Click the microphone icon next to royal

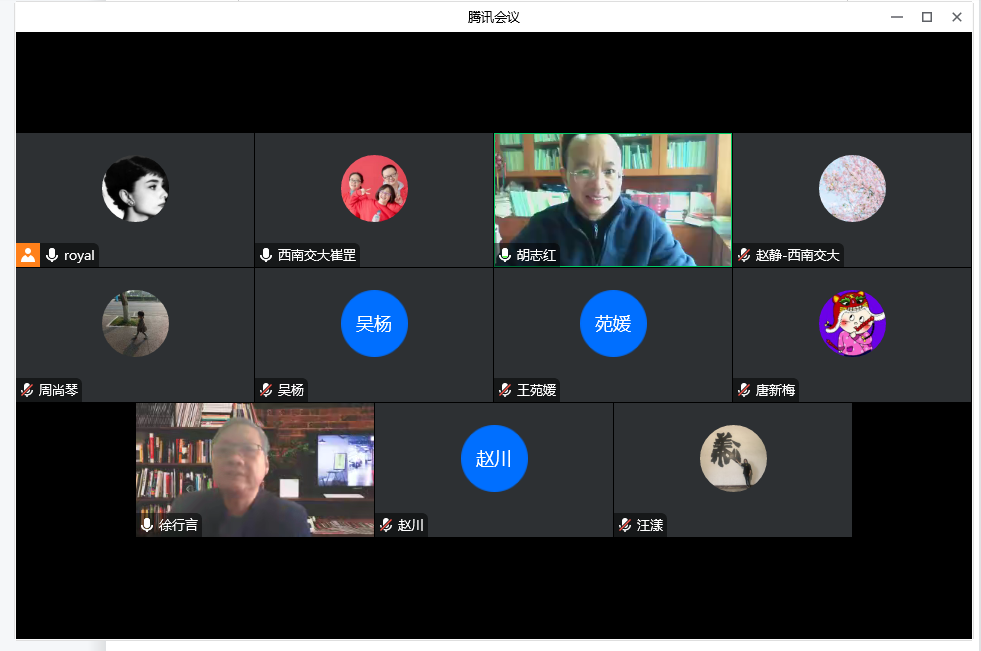tap(52, 255)
